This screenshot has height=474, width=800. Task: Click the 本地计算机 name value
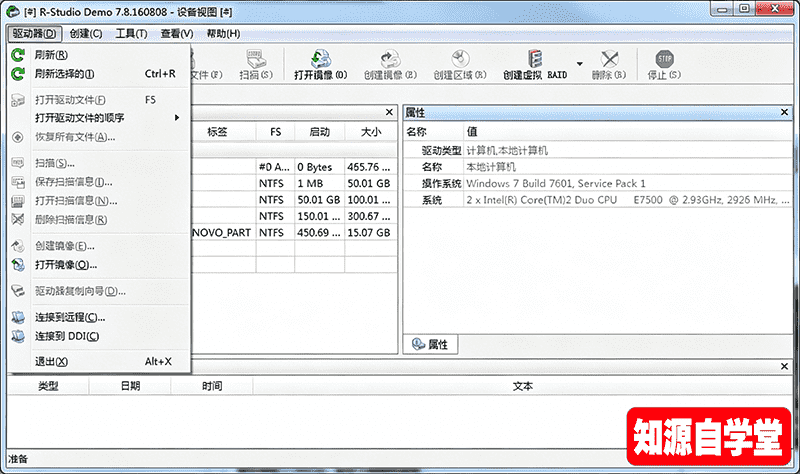tap(491, 167)
